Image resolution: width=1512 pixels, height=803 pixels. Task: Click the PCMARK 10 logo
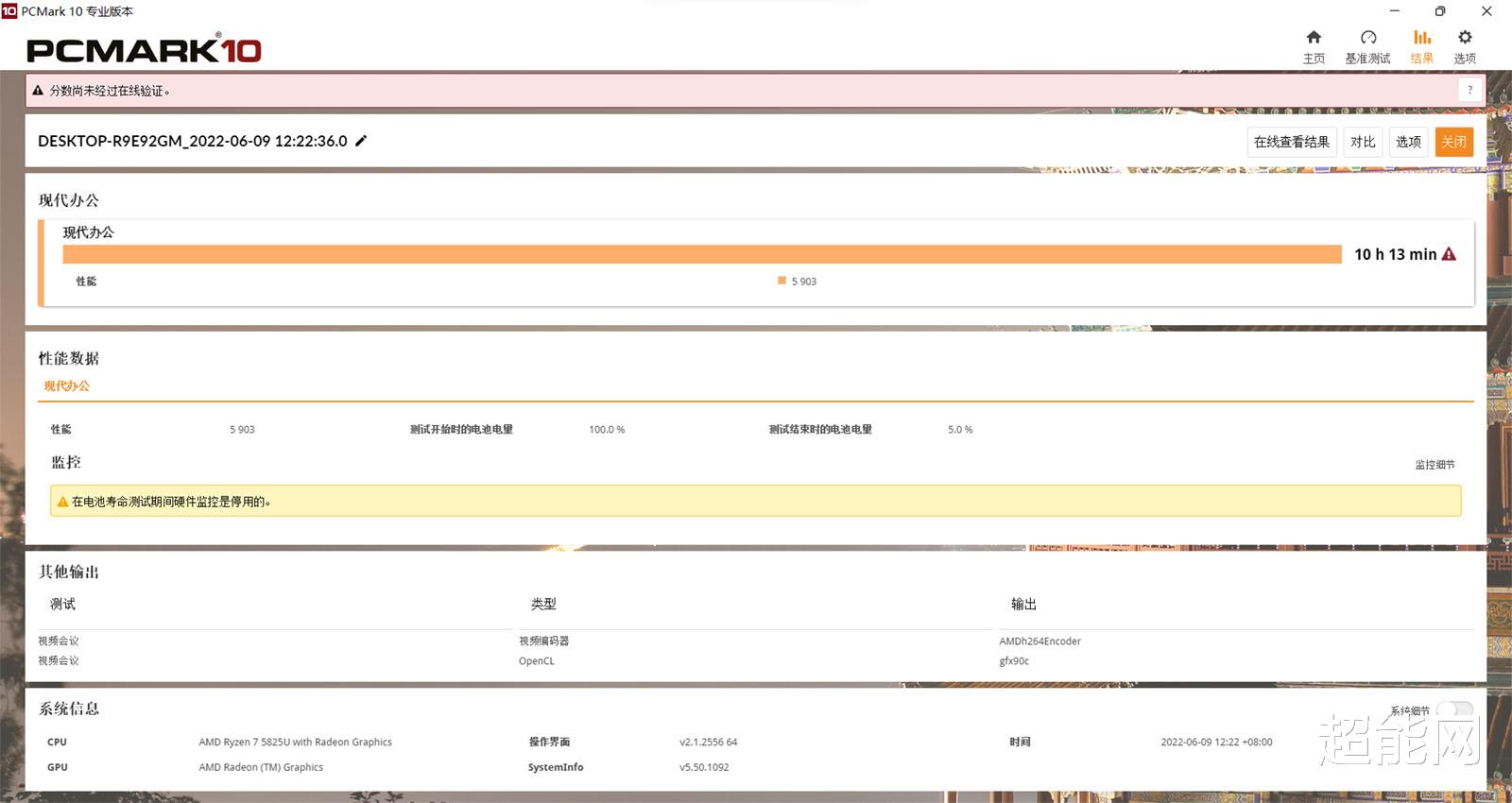(x=144, y=48)
